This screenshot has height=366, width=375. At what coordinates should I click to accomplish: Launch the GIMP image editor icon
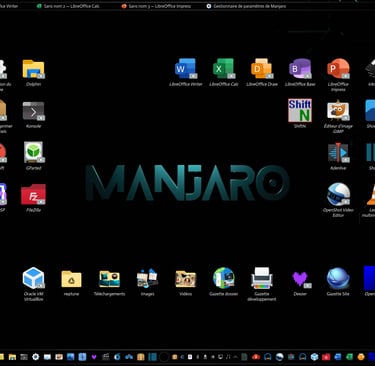[x=338, y=110]
